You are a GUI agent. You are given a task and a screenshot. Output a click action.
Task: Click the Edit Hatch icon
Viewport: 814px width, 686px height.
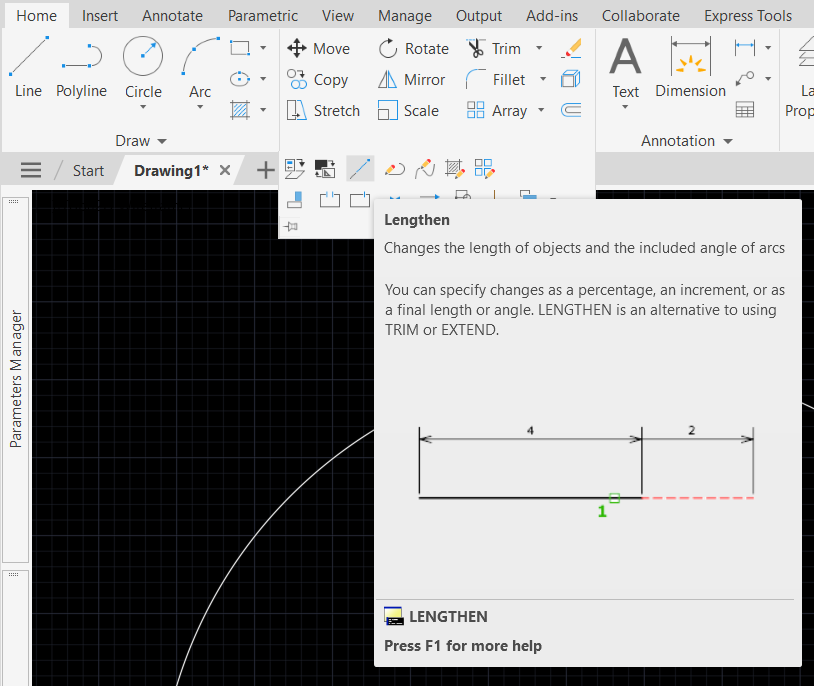(x=455, y=169)
